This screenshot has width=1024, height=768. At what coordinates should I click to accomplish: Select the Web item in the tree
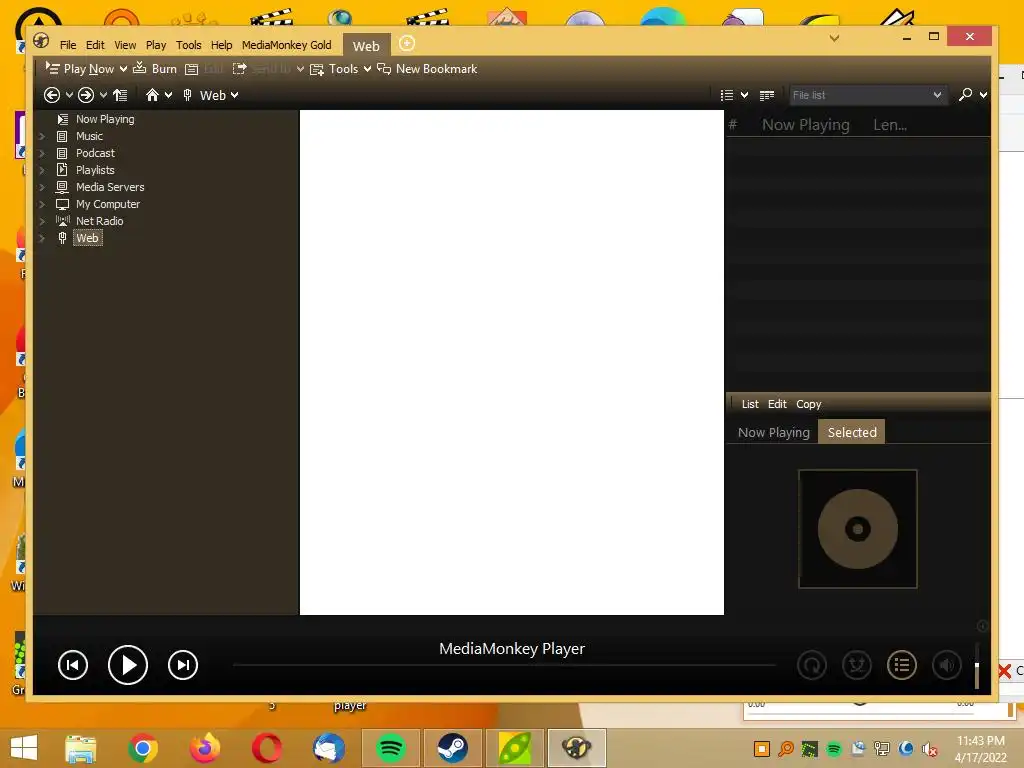87,238
